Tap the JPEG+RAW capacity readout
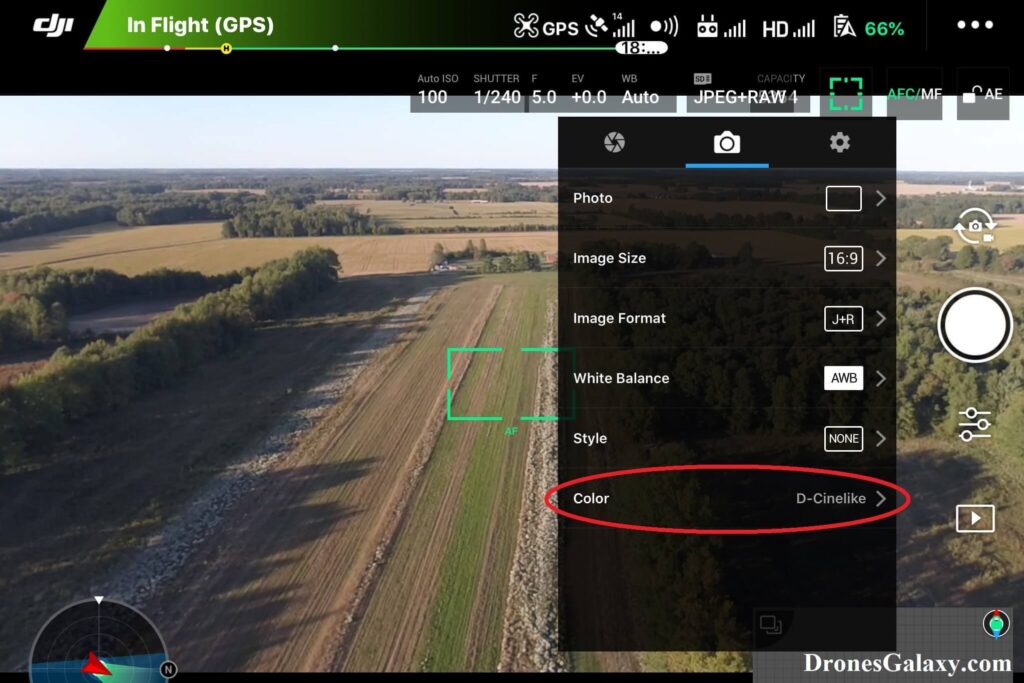1024x683 pixels. click(x=748, y=89)
